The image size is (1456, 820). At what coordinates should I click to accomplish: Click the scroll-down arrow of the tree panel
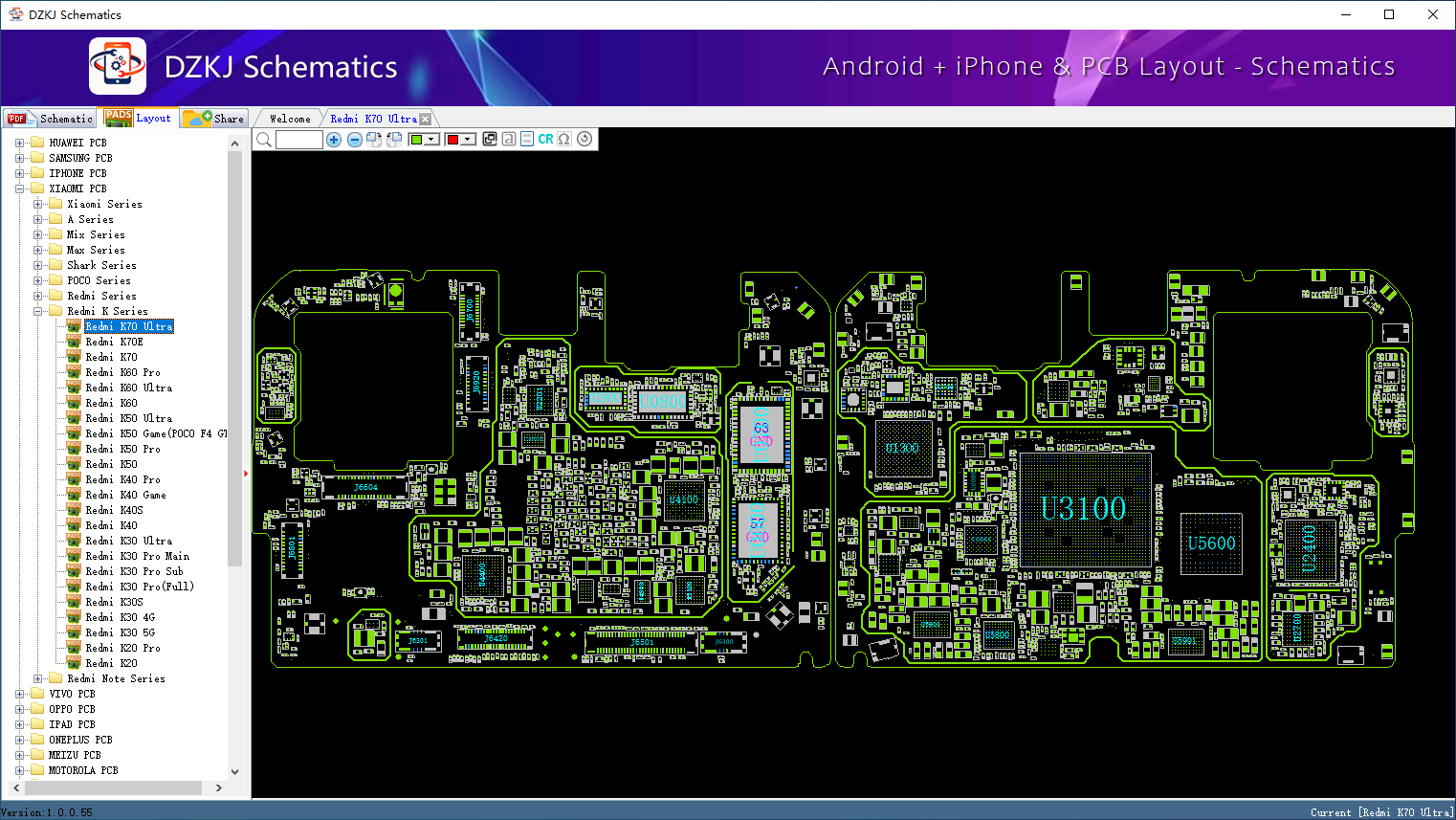(234, 771)
